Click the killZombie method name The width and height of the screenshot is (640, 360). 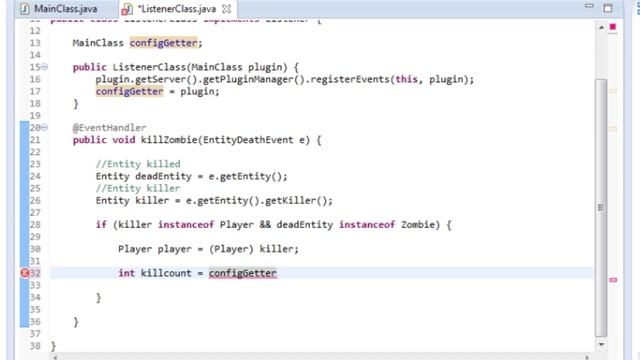(169, 140)
